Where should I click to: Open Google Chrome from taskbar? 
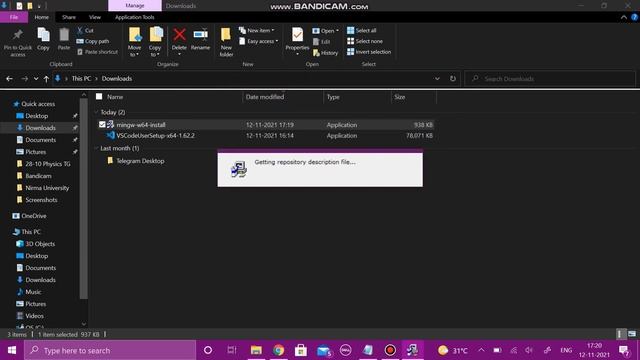pos(278,350)
